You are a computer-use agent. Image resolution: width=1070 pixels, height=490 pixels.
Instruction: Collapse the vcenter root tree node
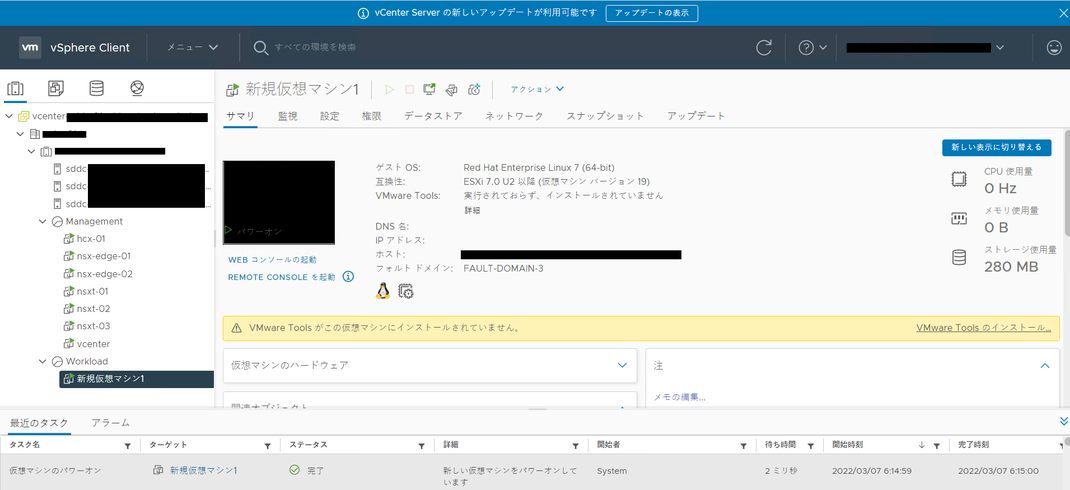pos(9,116)
